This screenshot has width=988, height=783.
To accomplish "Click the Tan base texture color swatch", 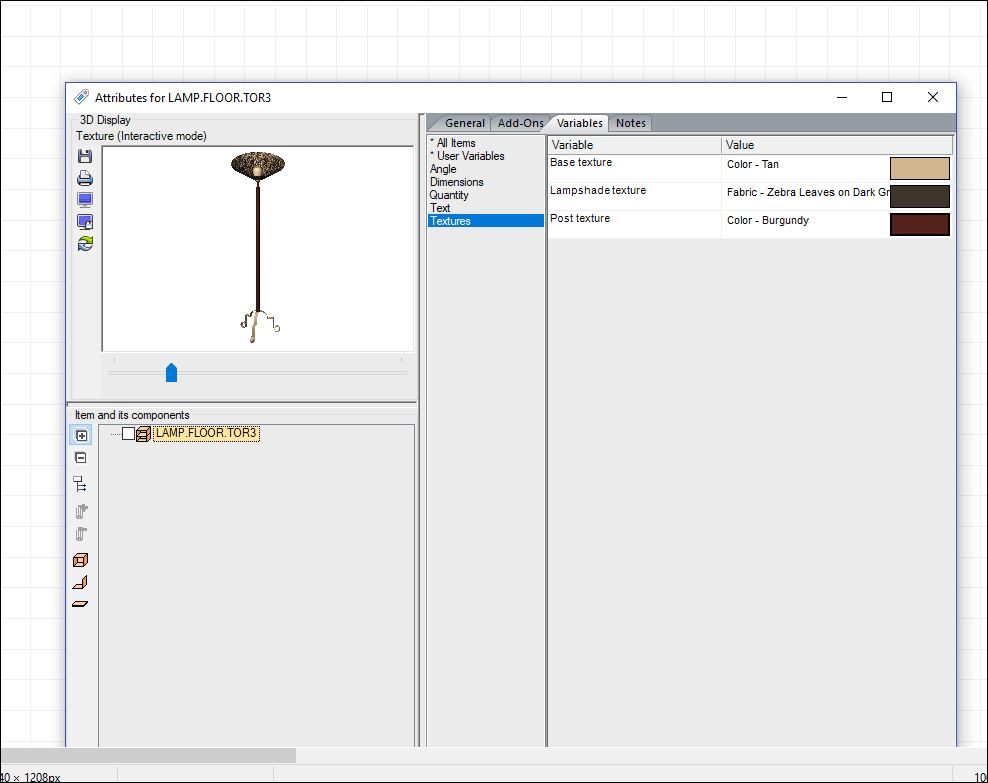I will pyautogui.click(x=919, y=168).
